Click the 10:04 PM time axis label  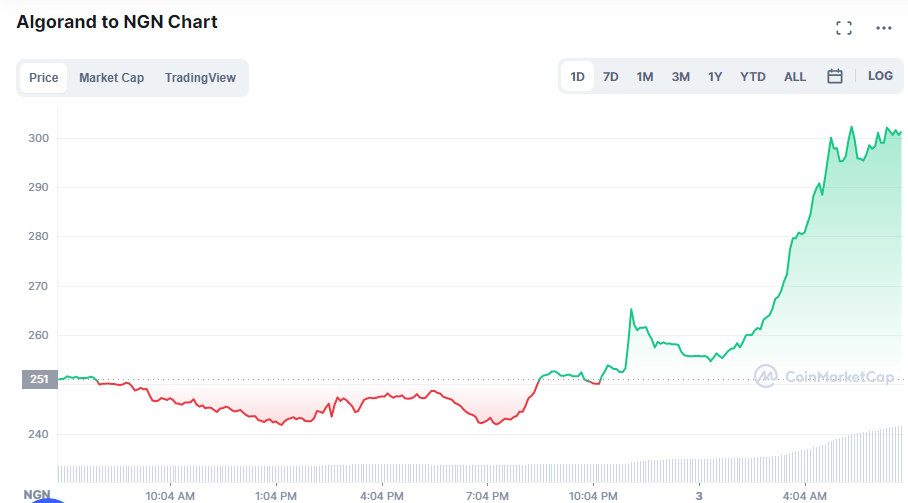pos(593,496)
